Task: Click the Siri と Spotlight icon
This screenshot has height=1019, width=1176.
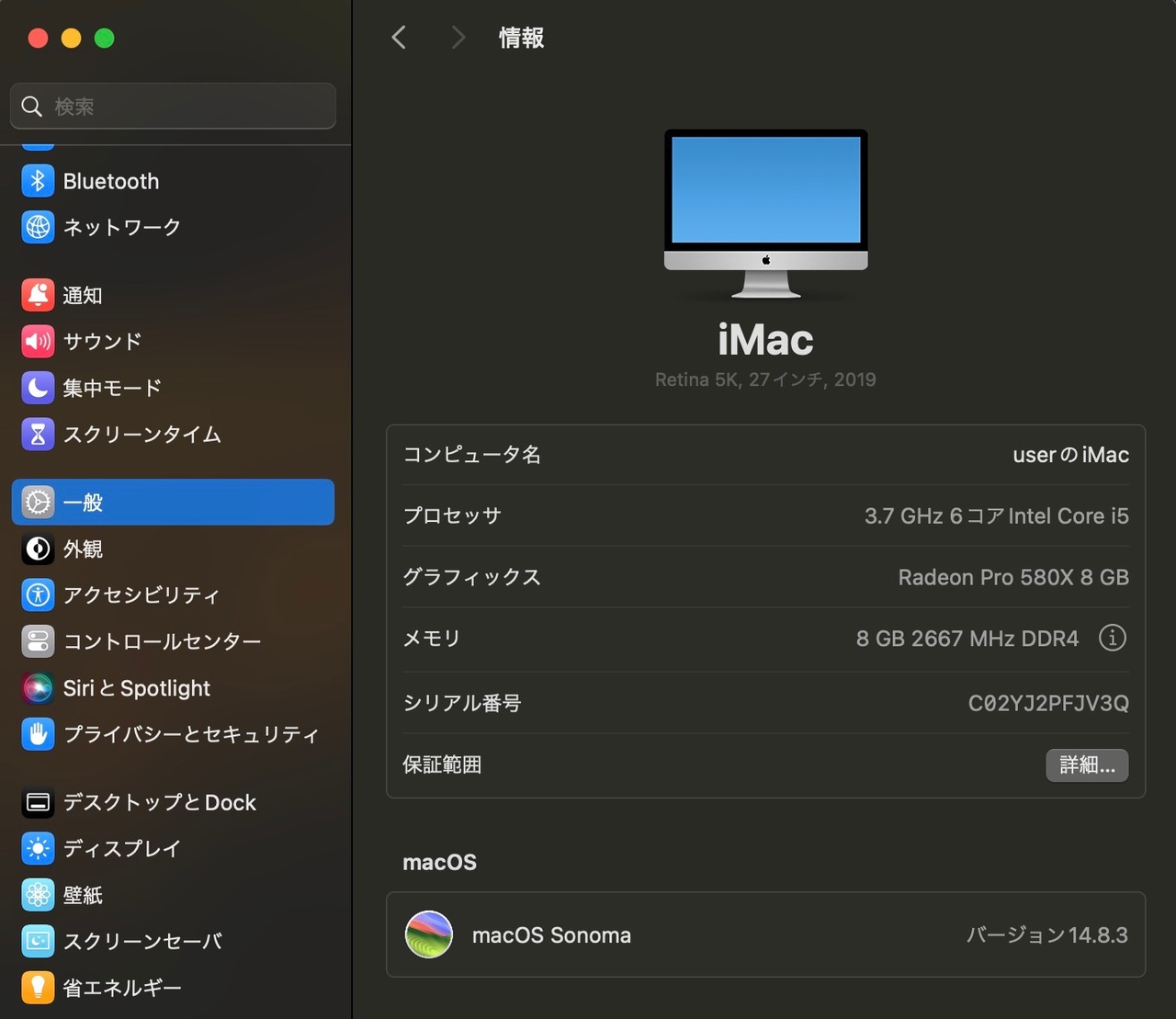Action: 38,688
